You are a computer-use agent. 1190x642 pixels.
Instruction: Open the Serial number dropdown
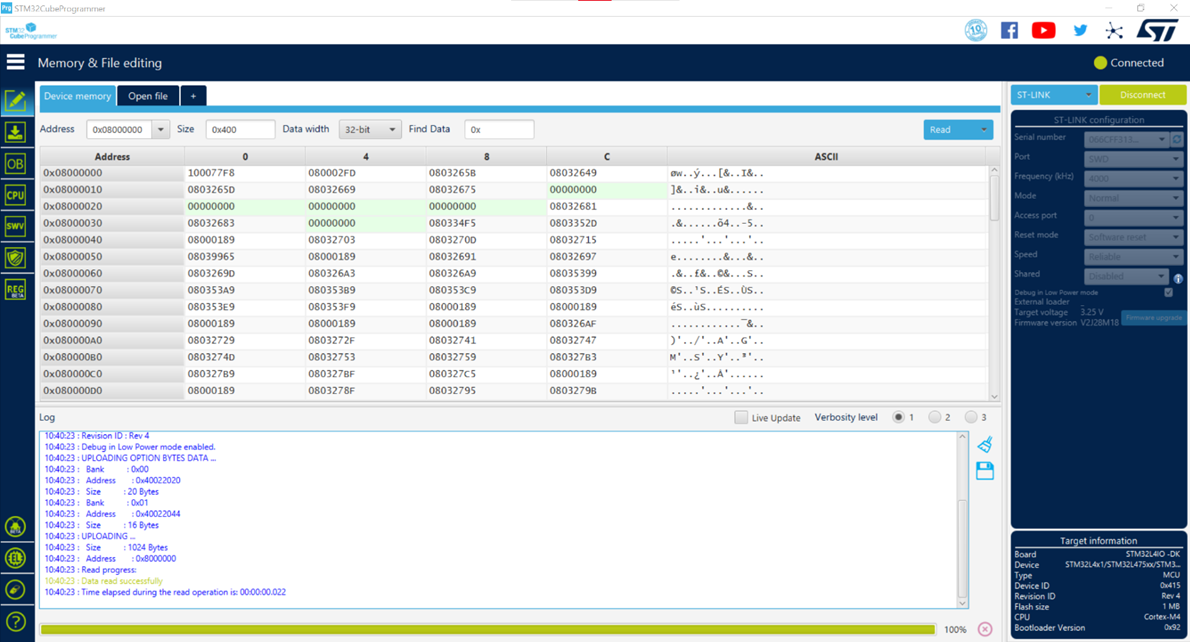[1126, 140]
